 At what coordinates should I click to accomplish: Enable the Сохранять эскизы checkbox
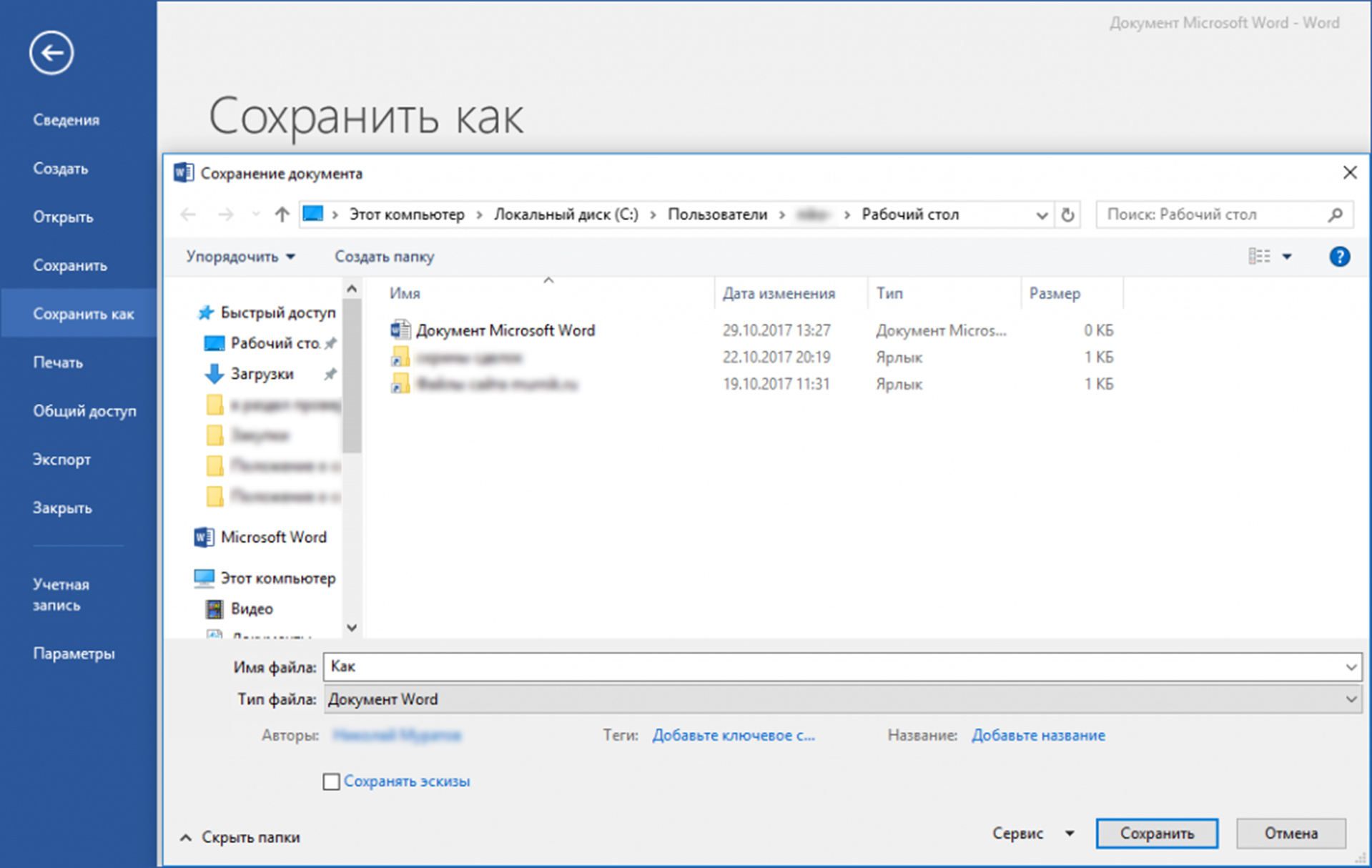coord(331,781)
